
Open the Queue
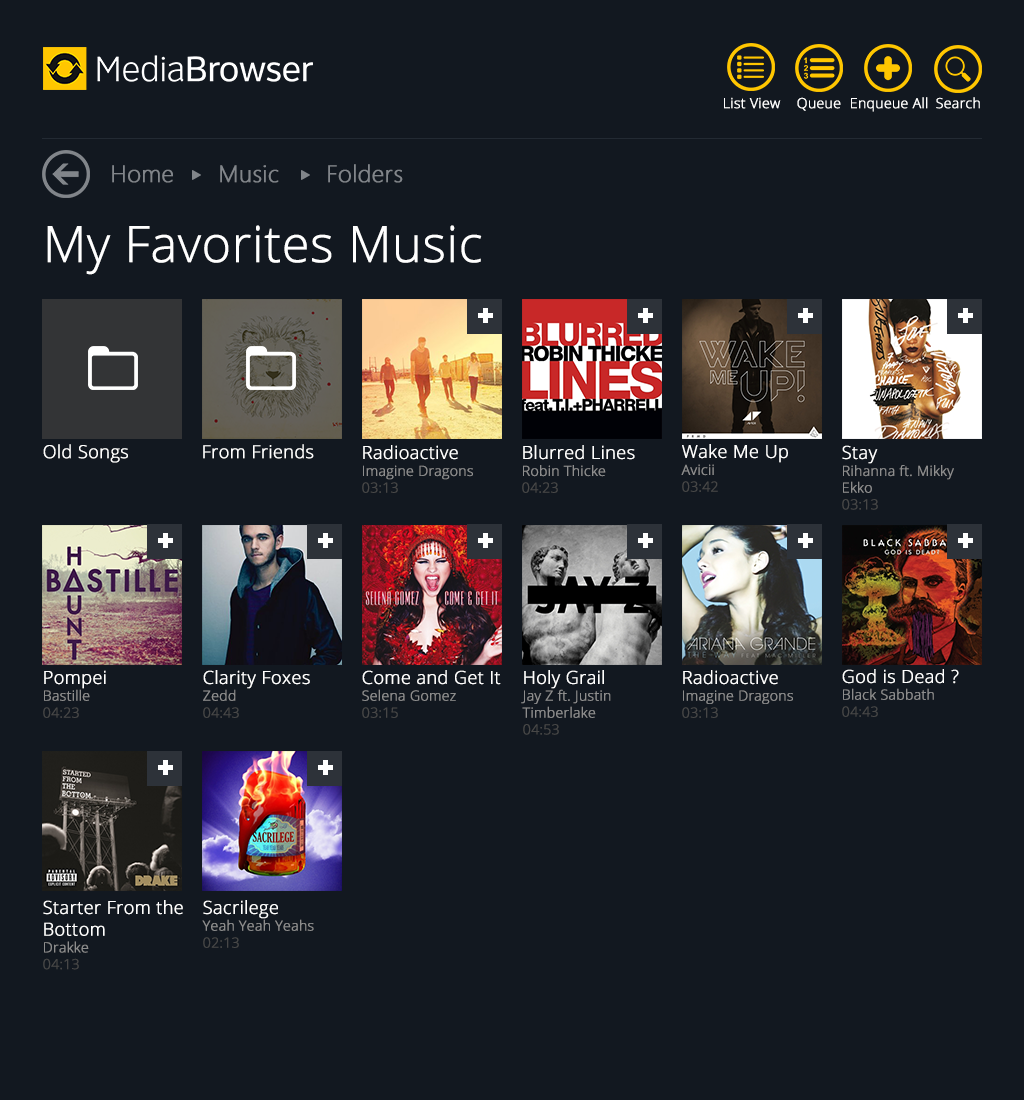tap(818, 77)
